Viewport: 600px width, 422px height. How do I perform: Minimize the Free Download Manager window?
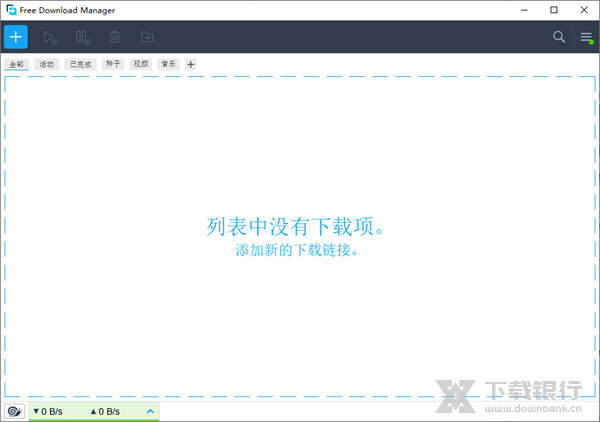point(524,10)
